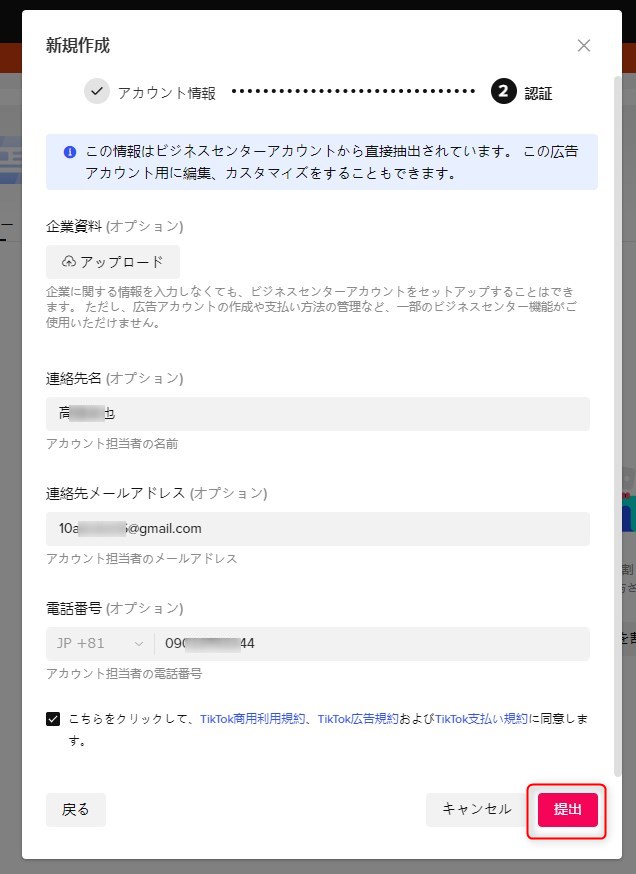Image resolution: width=636 pixels, height=874 pixels.
Task: Click the step 2 number circle
Action: coord(503,92)
